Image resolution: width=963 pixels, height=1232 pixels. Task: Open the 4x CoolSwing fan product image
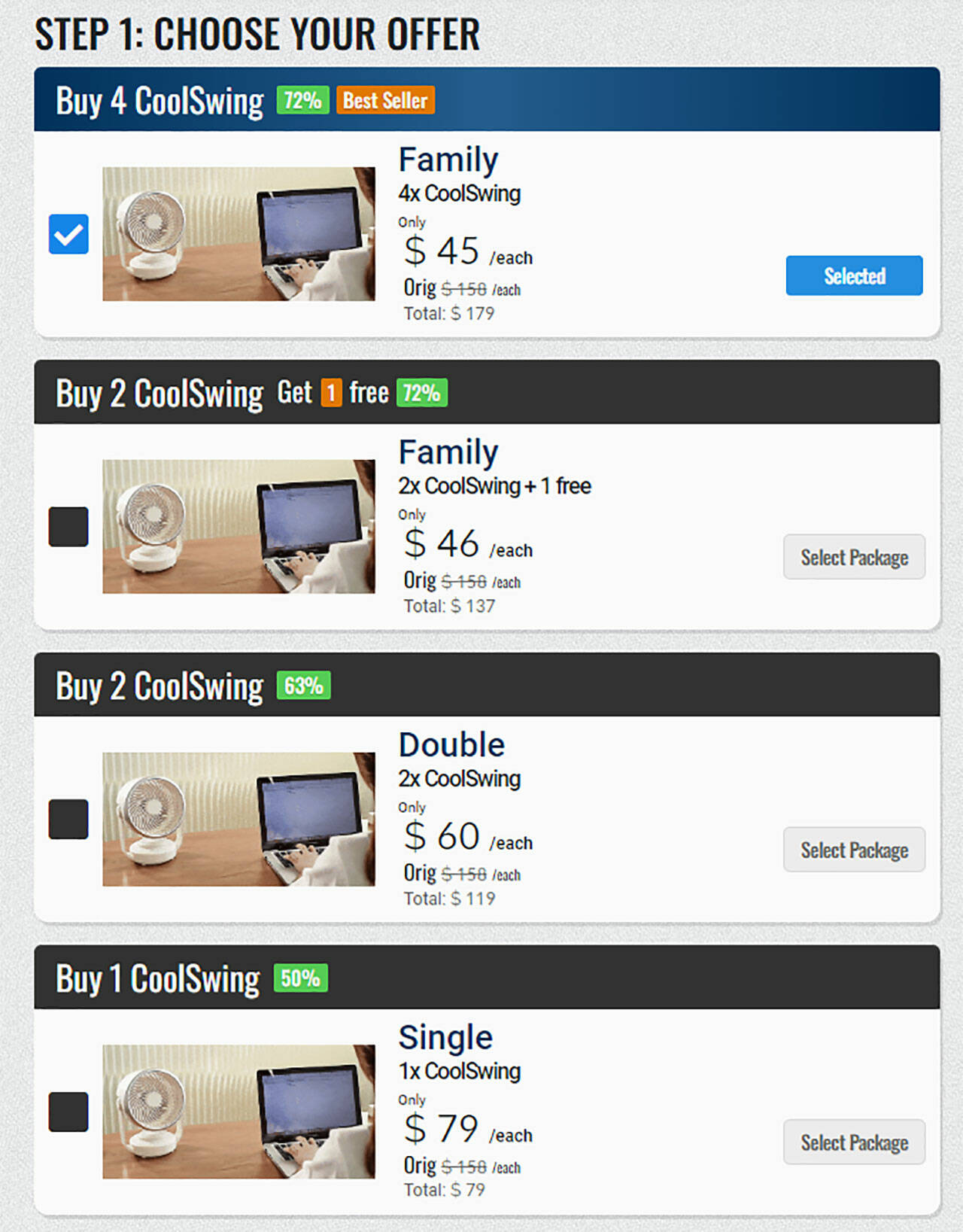238,234
